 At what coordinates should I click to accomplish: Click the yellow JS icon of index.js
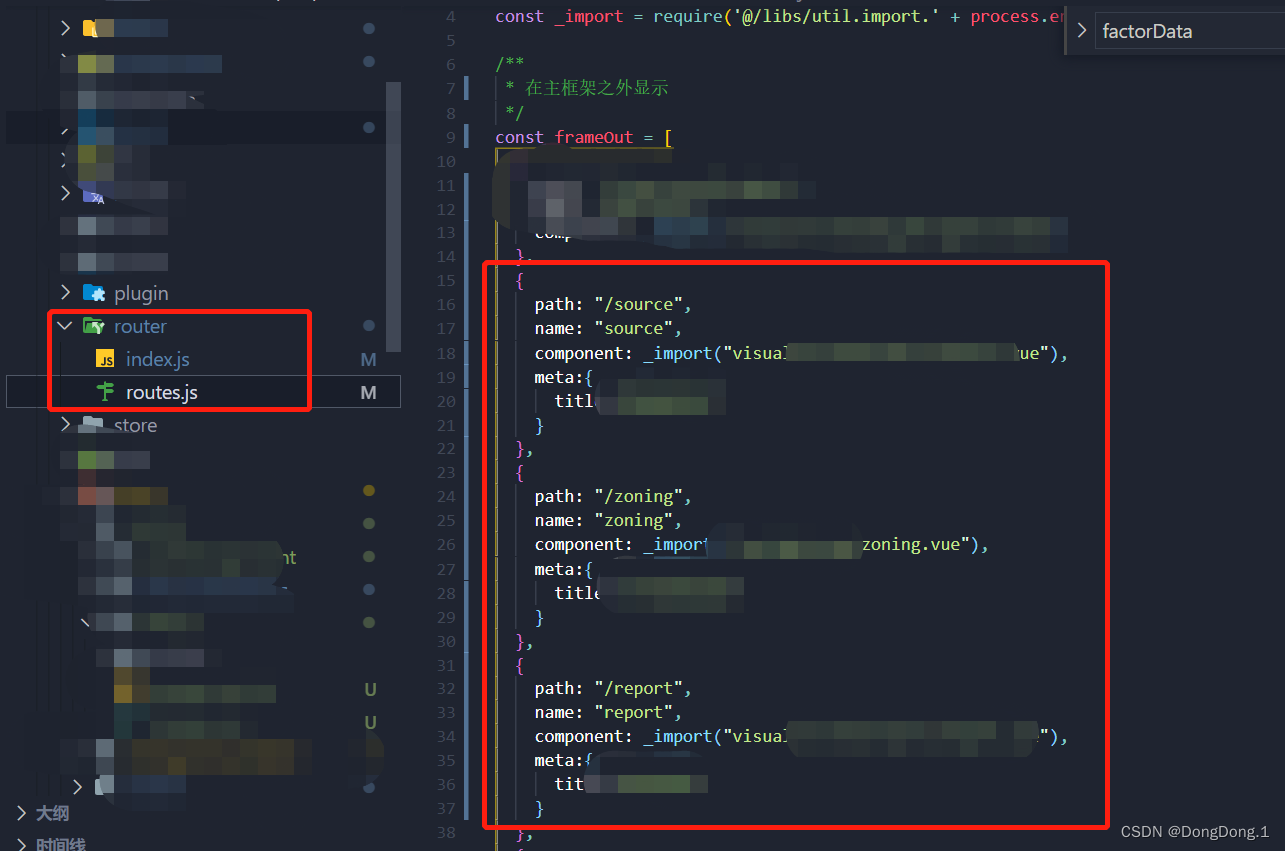point(105,359)
